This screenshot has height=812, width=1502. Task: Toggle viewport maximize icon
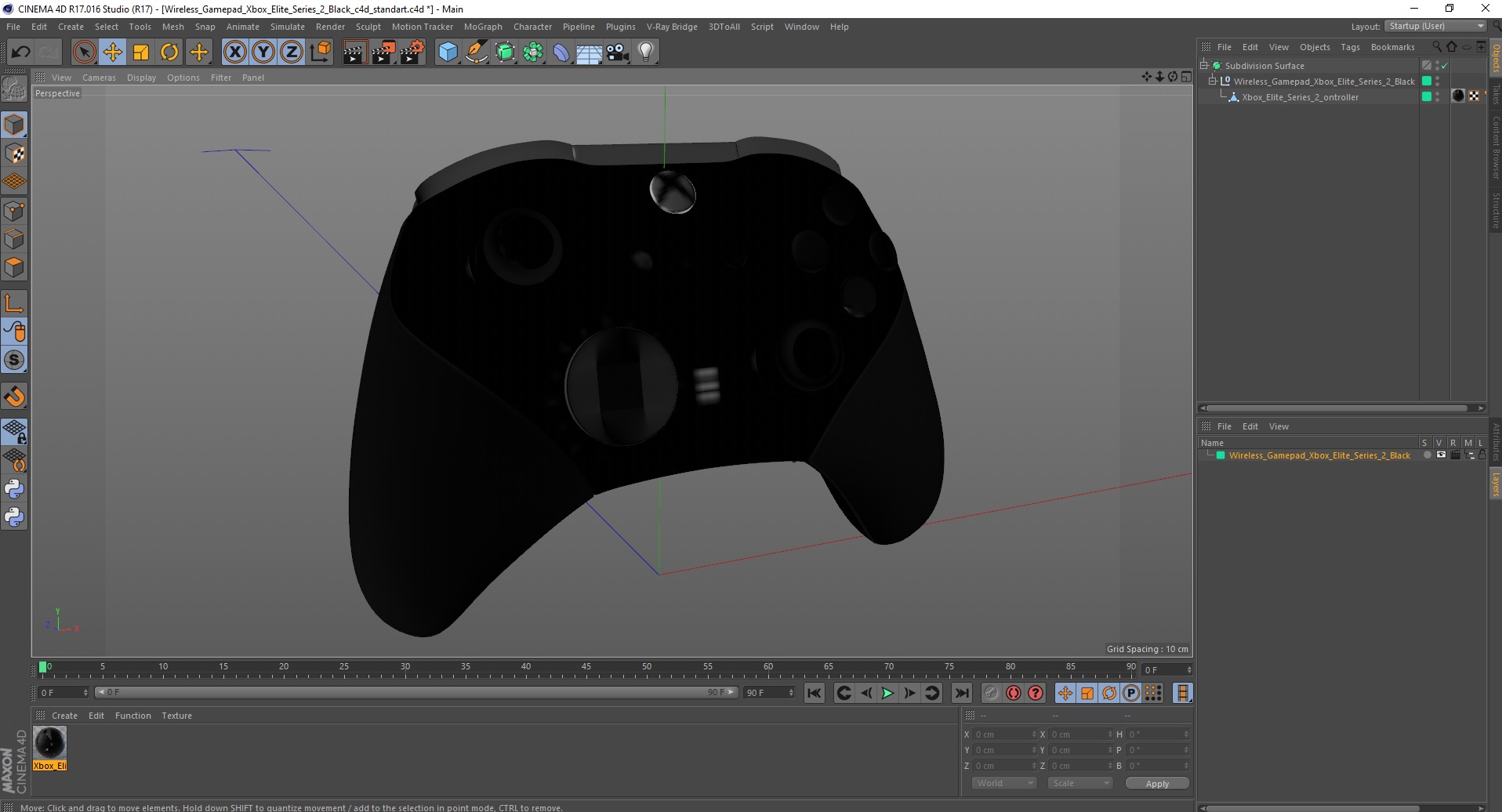click(x=1186, y=77)
